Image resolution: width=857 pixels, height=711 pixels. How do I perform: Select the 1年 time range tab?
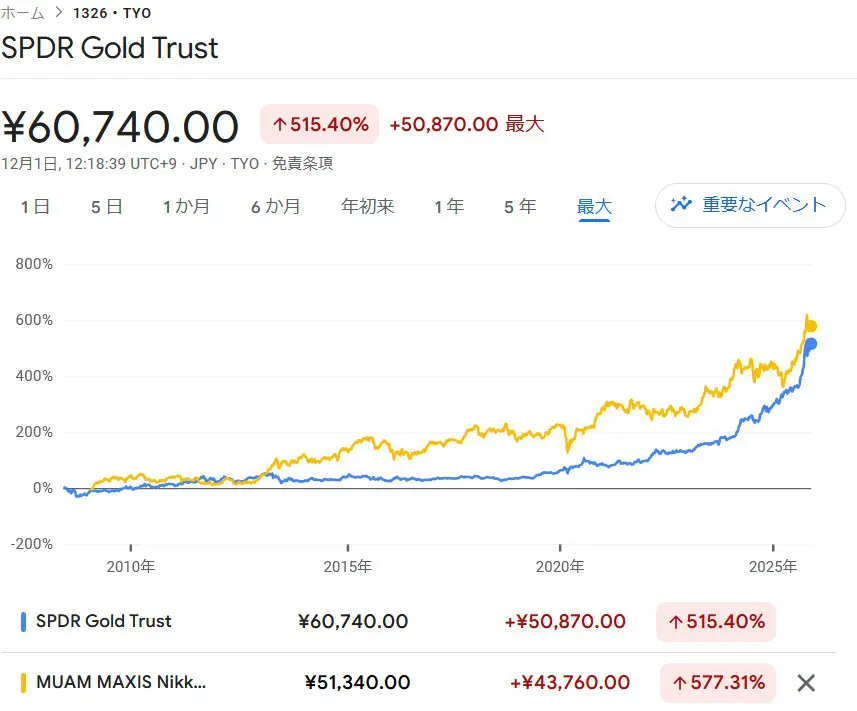(449, 207)
